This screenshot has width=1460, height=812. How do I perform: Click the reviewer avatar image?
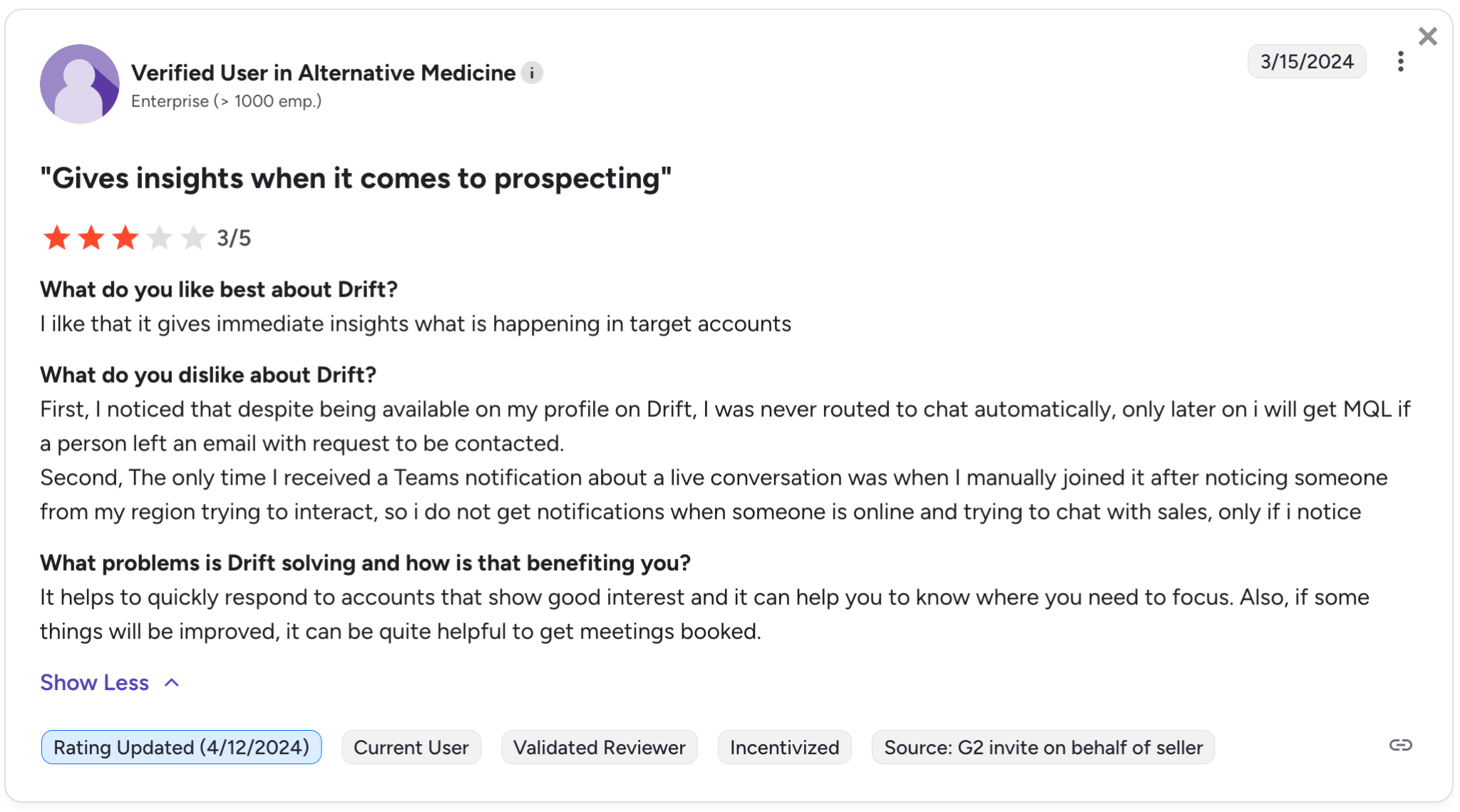(80, 83)
